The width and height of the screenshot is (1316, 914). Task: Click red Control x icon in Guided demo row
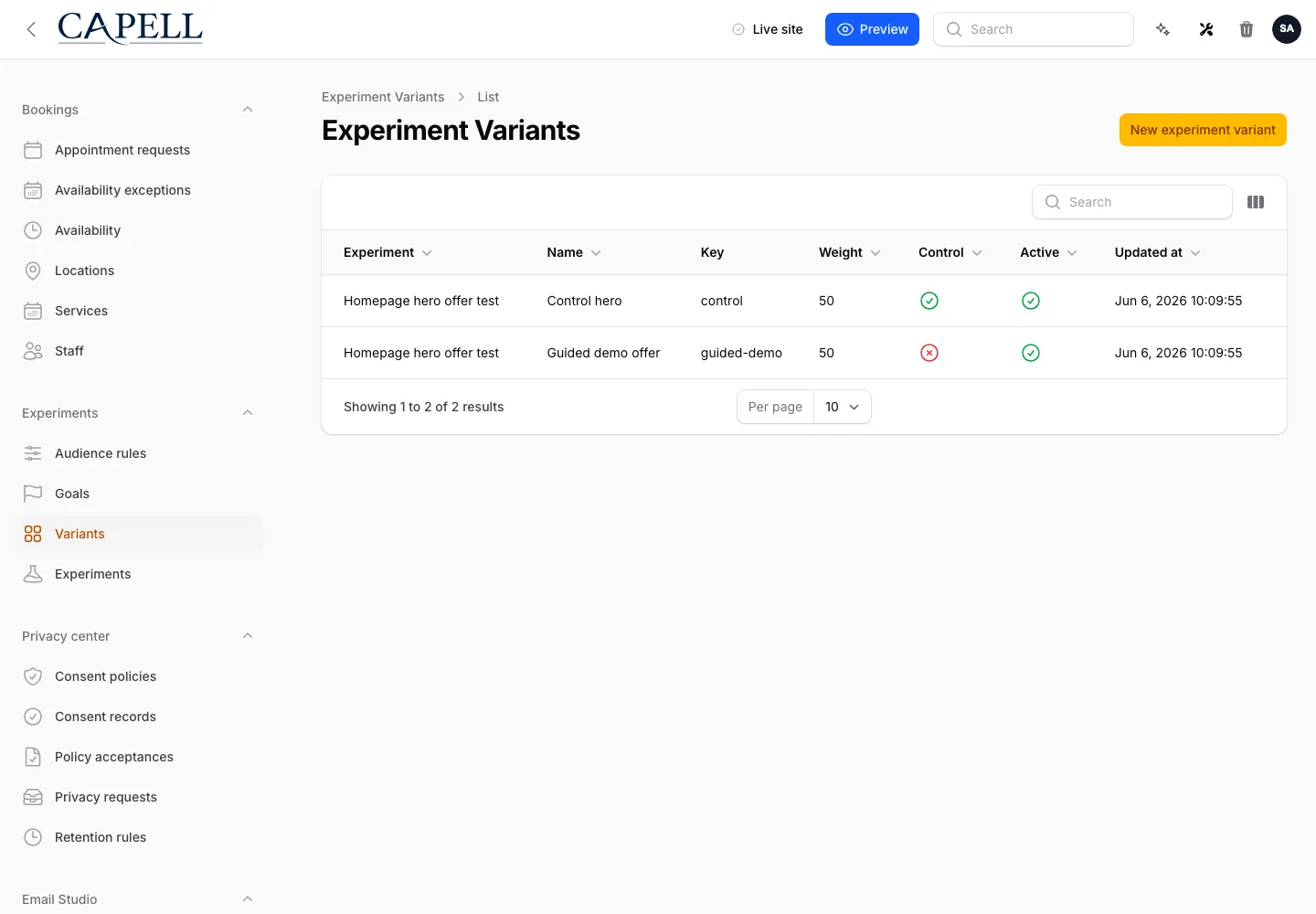(x=929, y=353)
